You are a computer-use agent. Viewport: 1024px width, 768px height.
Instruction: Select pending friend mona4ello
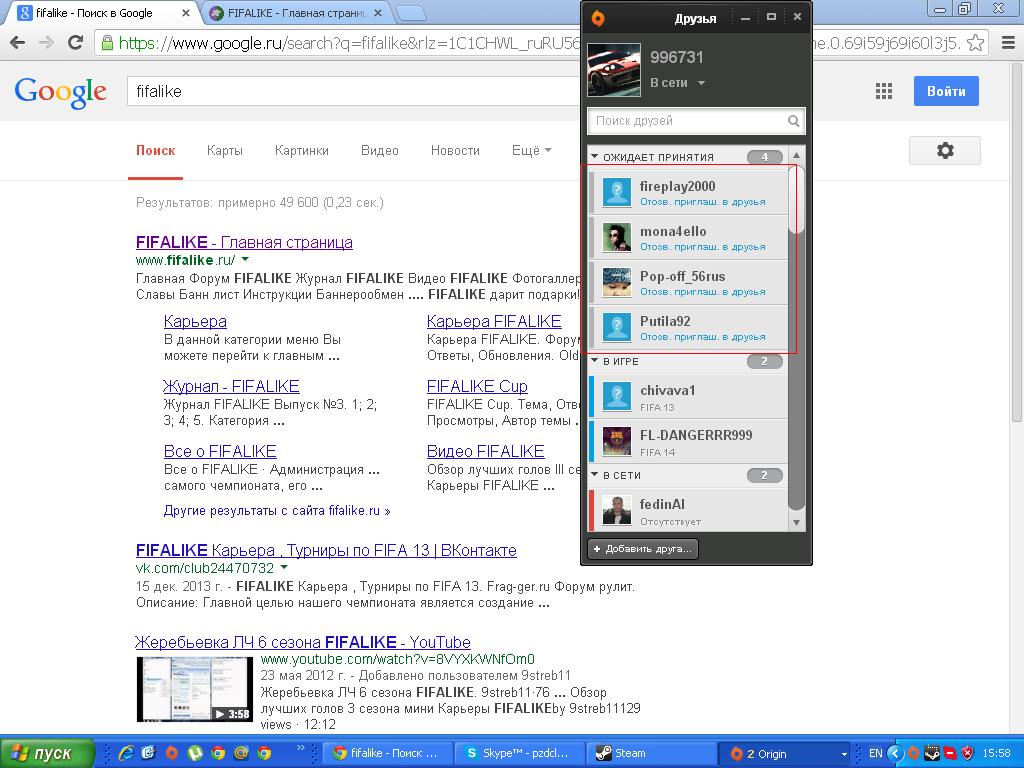[x=688, y=238]
